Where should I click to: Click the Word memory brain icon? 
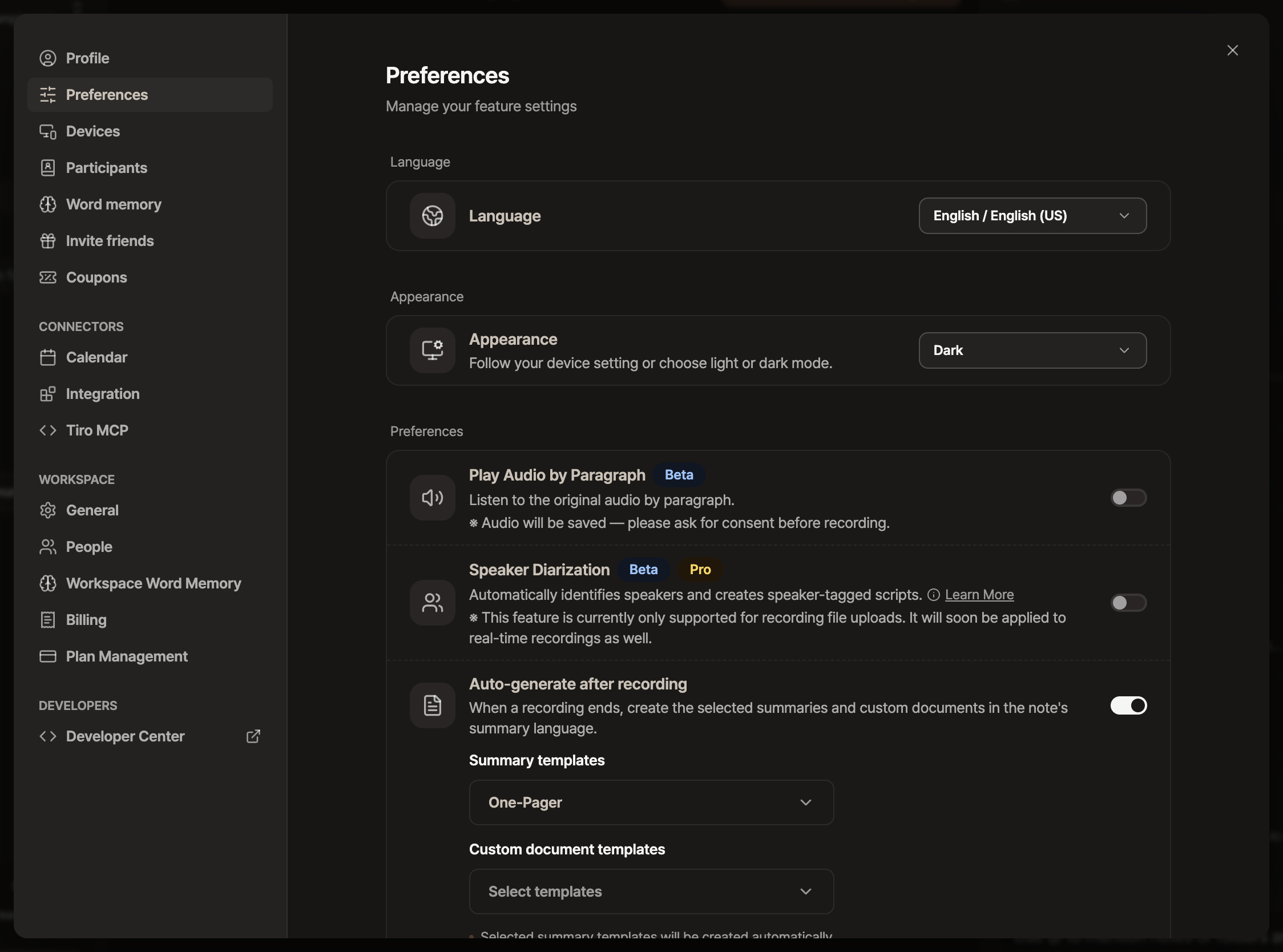pos(48,204)
